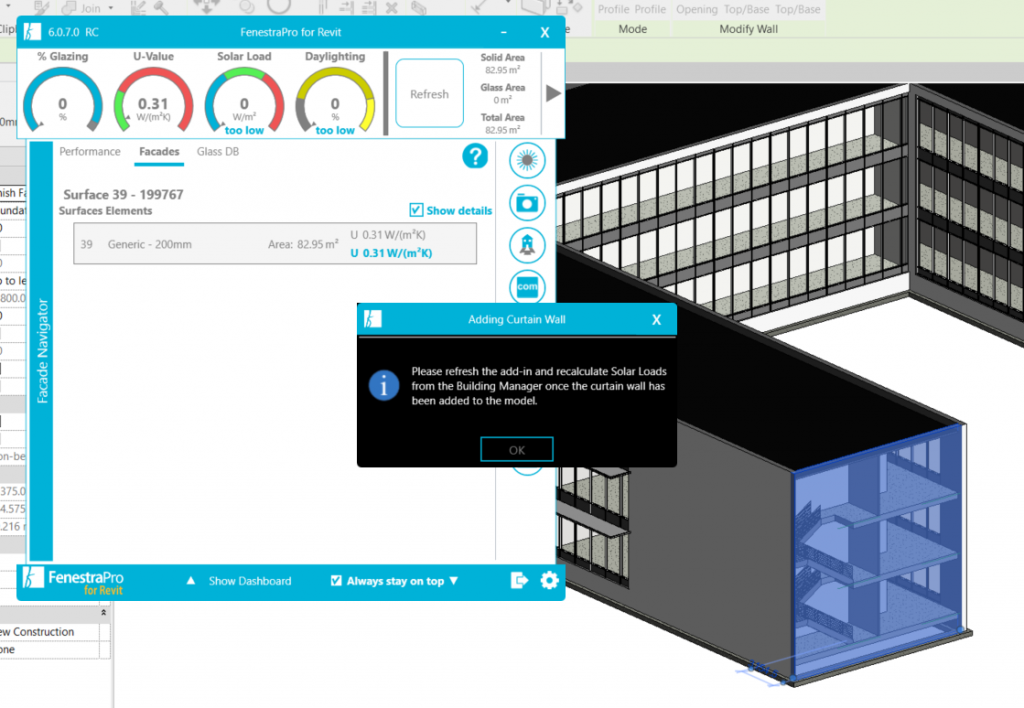Click the Solar Load gauge
This screenshot has width=1024, height=708.
coord(244,99)
